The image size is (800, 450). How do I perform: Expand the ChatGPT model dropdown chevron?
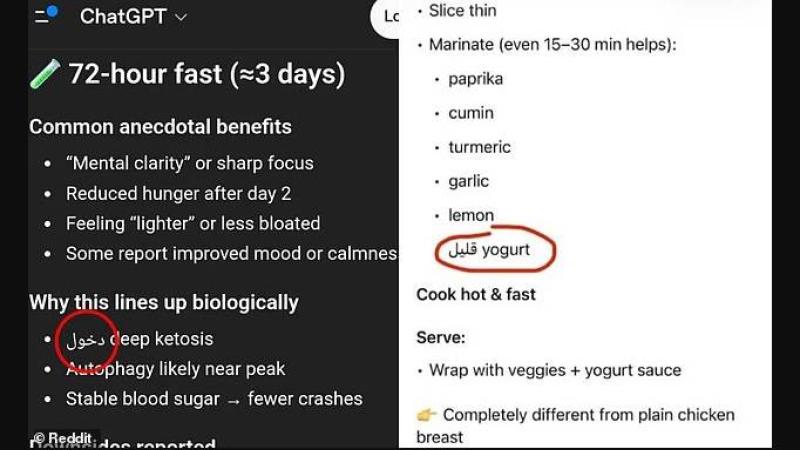click(180, 17)
